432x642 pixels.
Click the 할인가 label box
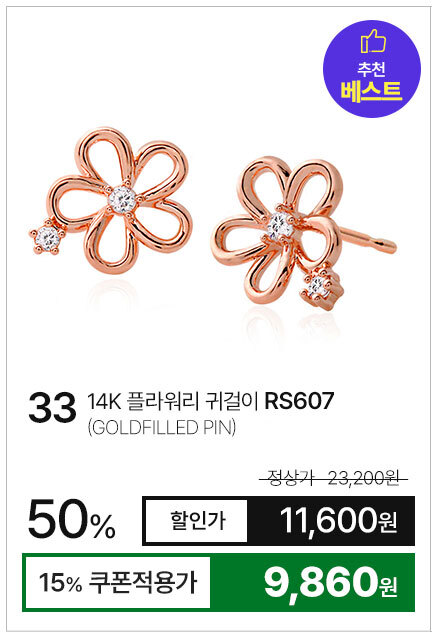click(197, 521)
